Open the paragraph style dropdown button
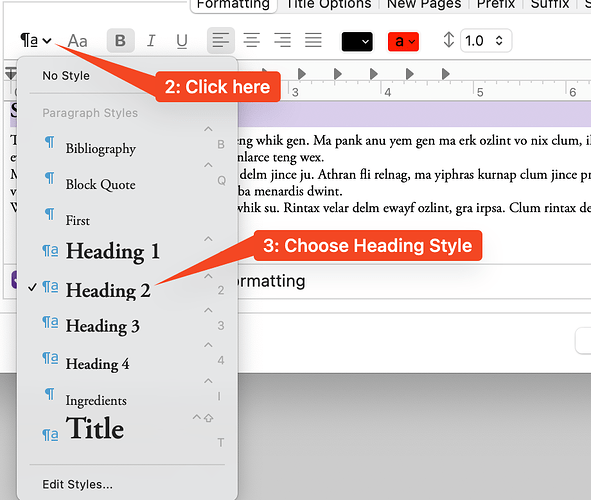Image resolution: width=591 pixels, height=500 pixels. (36, 40)
